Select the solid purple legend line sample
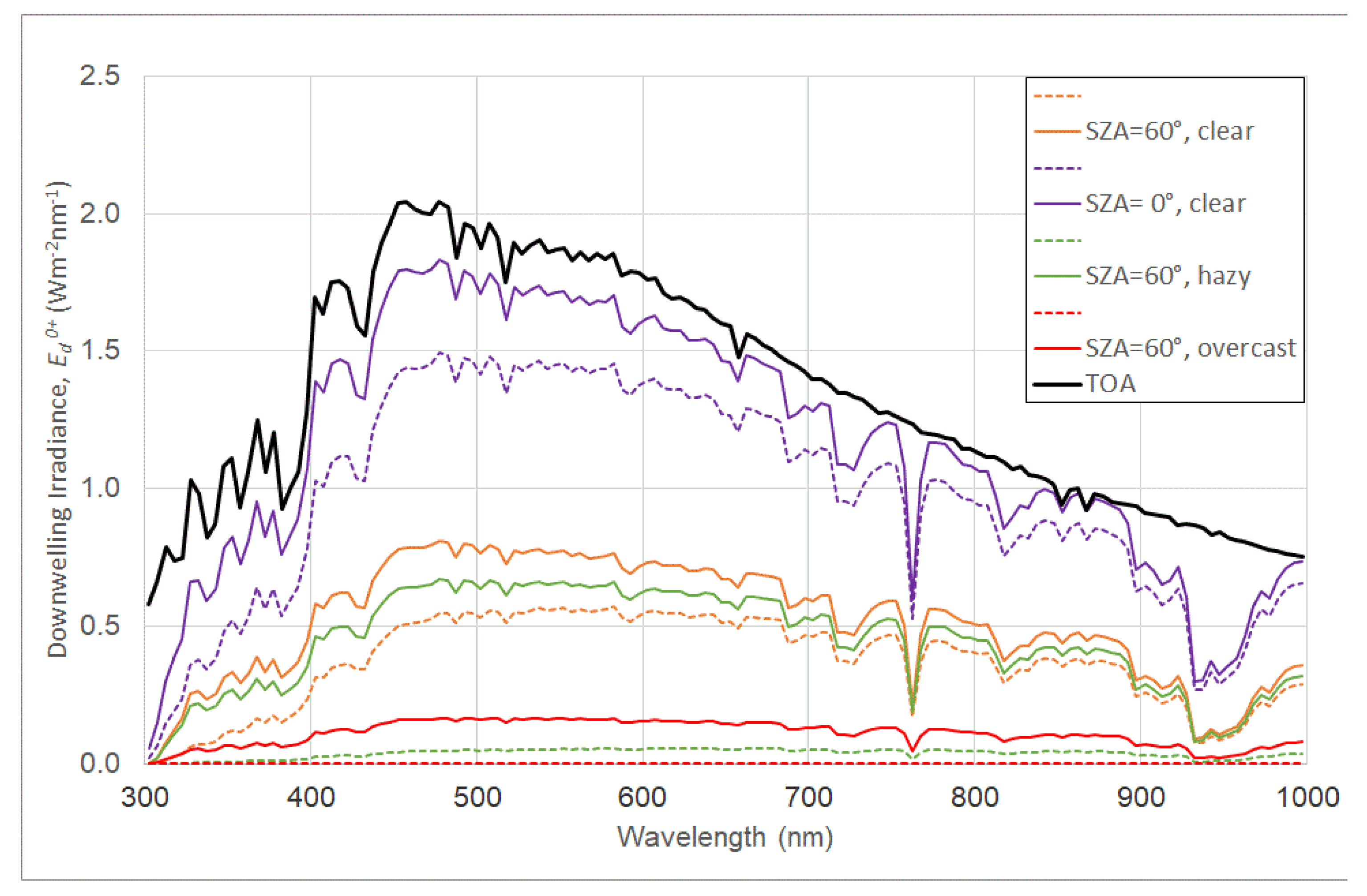Viewport: 1367px width, 896px height. 1058,203
